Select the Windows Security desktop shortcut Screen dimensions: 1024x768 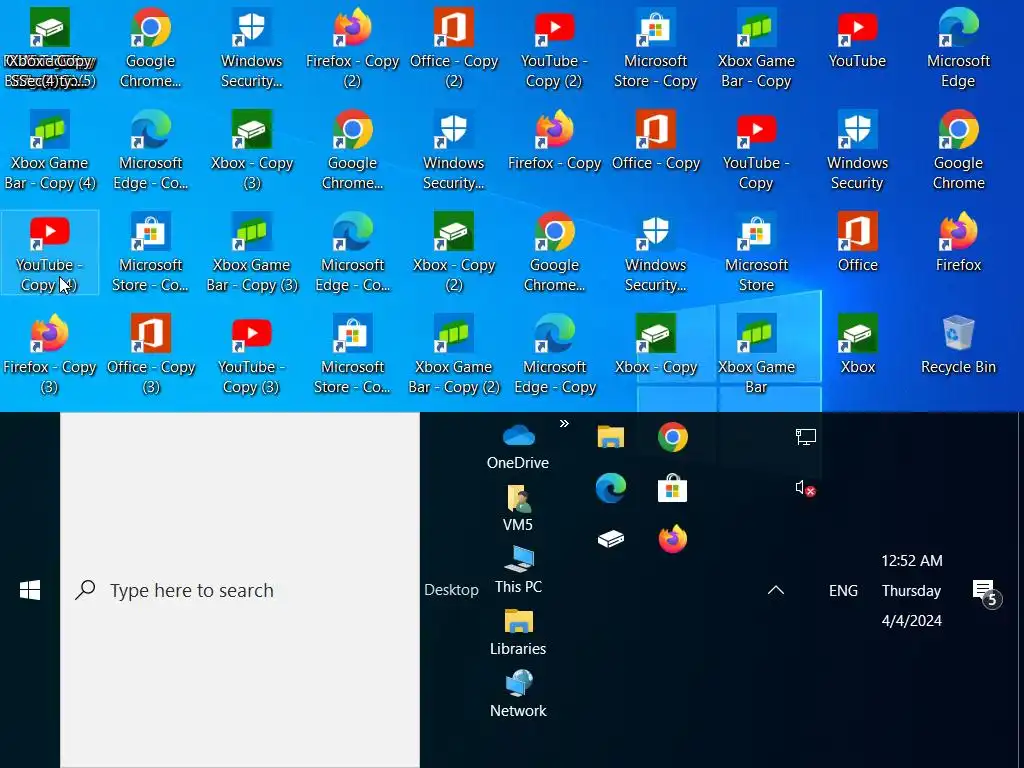click(x=857, y=150)
